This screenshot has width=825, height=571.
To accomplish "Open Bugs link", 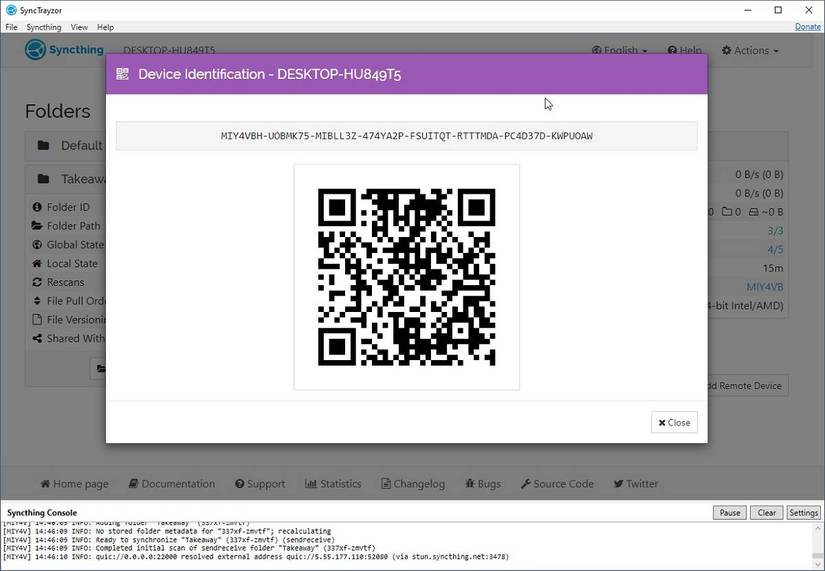I will [482, 484].
